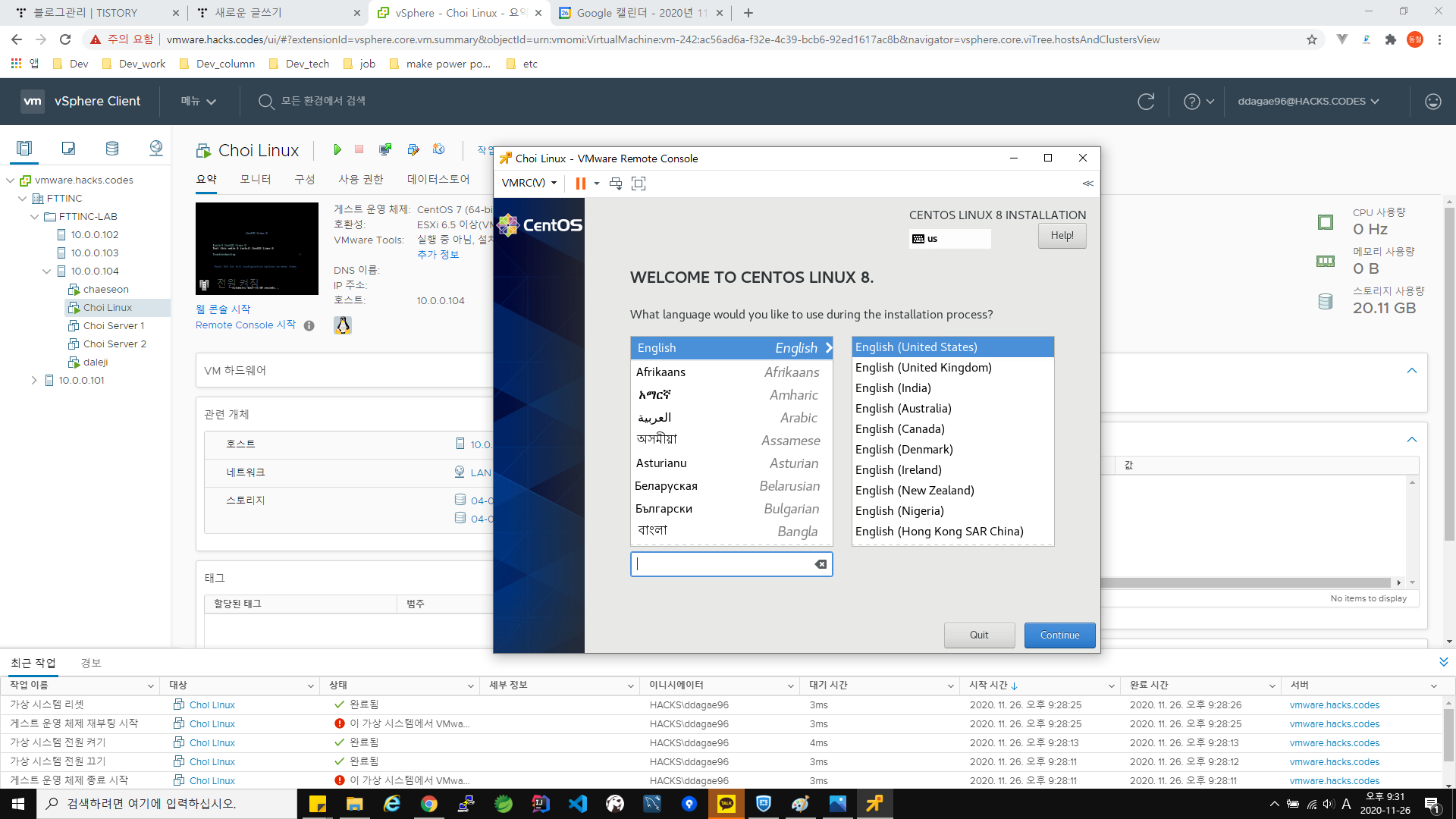The height and width of the screenshot is (819, 1456).
Task: Open the VM console thumbnail
Action: point(257,248)
